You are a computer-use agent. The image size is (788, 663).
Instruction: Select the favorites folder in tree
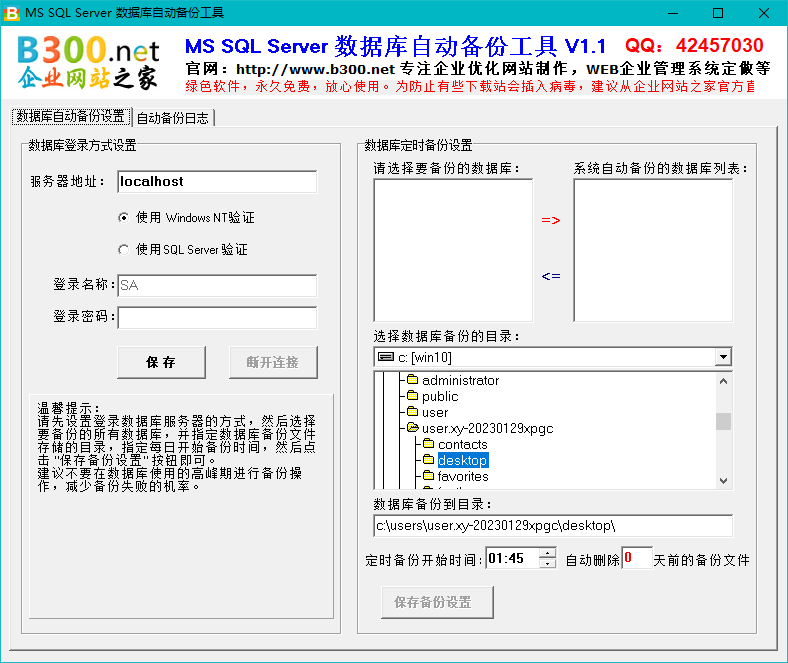pyautogui.click(x=463, y=476)
